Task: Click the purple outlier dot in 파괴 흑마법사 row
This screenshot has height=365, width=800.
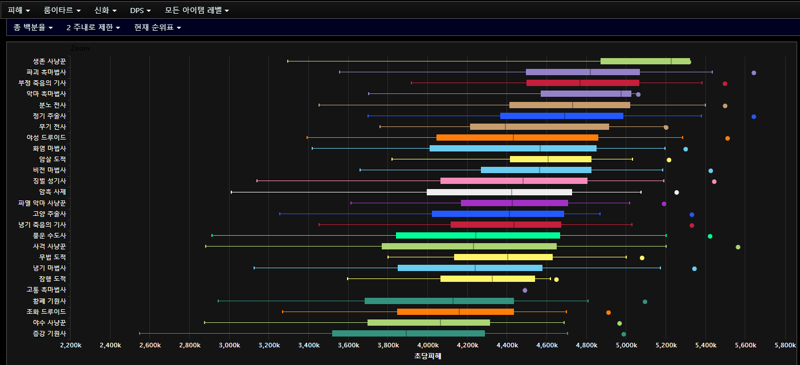Action: point(754,73)
